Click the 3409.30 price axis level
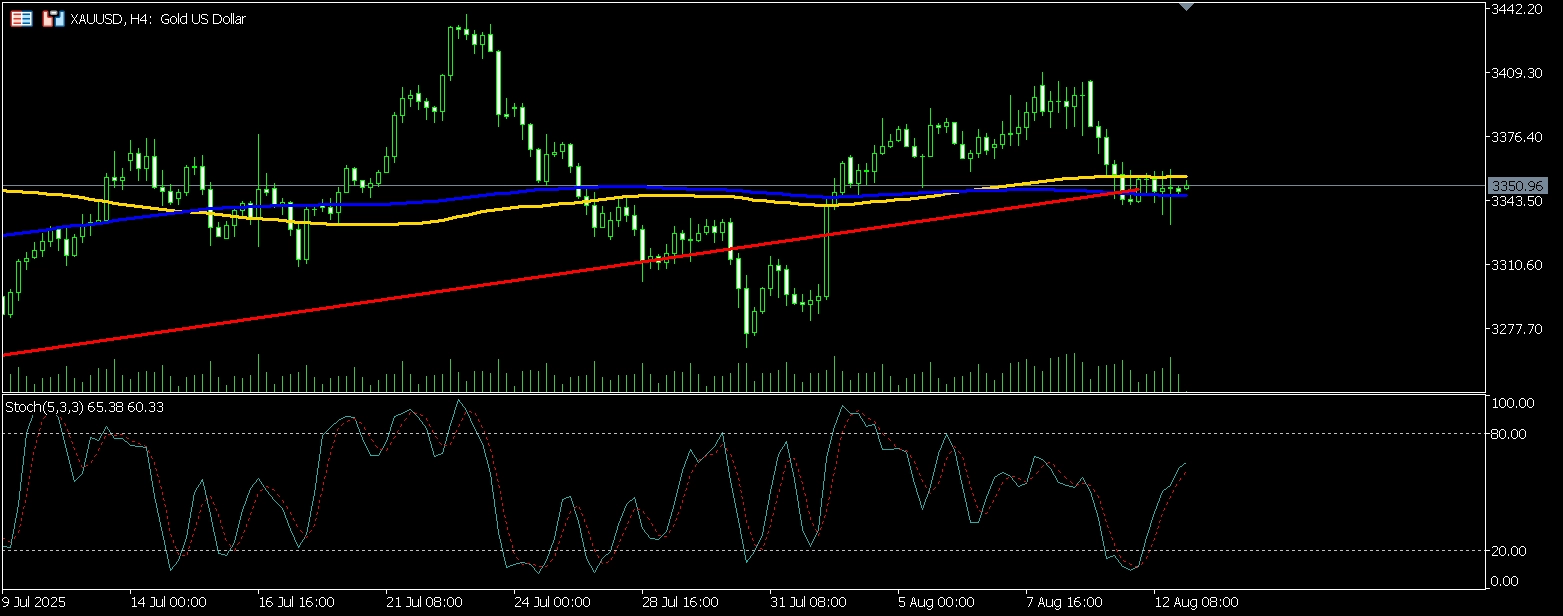The image size is (1563, 616). 1517,73
